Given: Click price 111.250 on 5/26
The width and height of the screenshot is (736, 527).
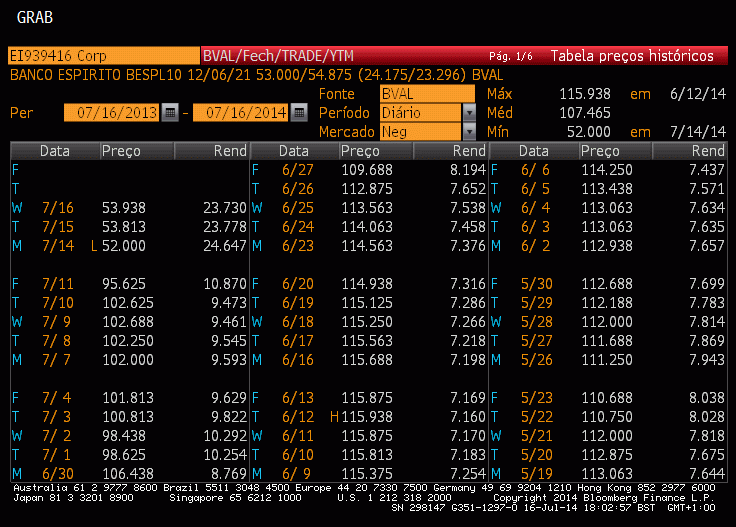Looking at the screenshot, I should click(607, 360).
